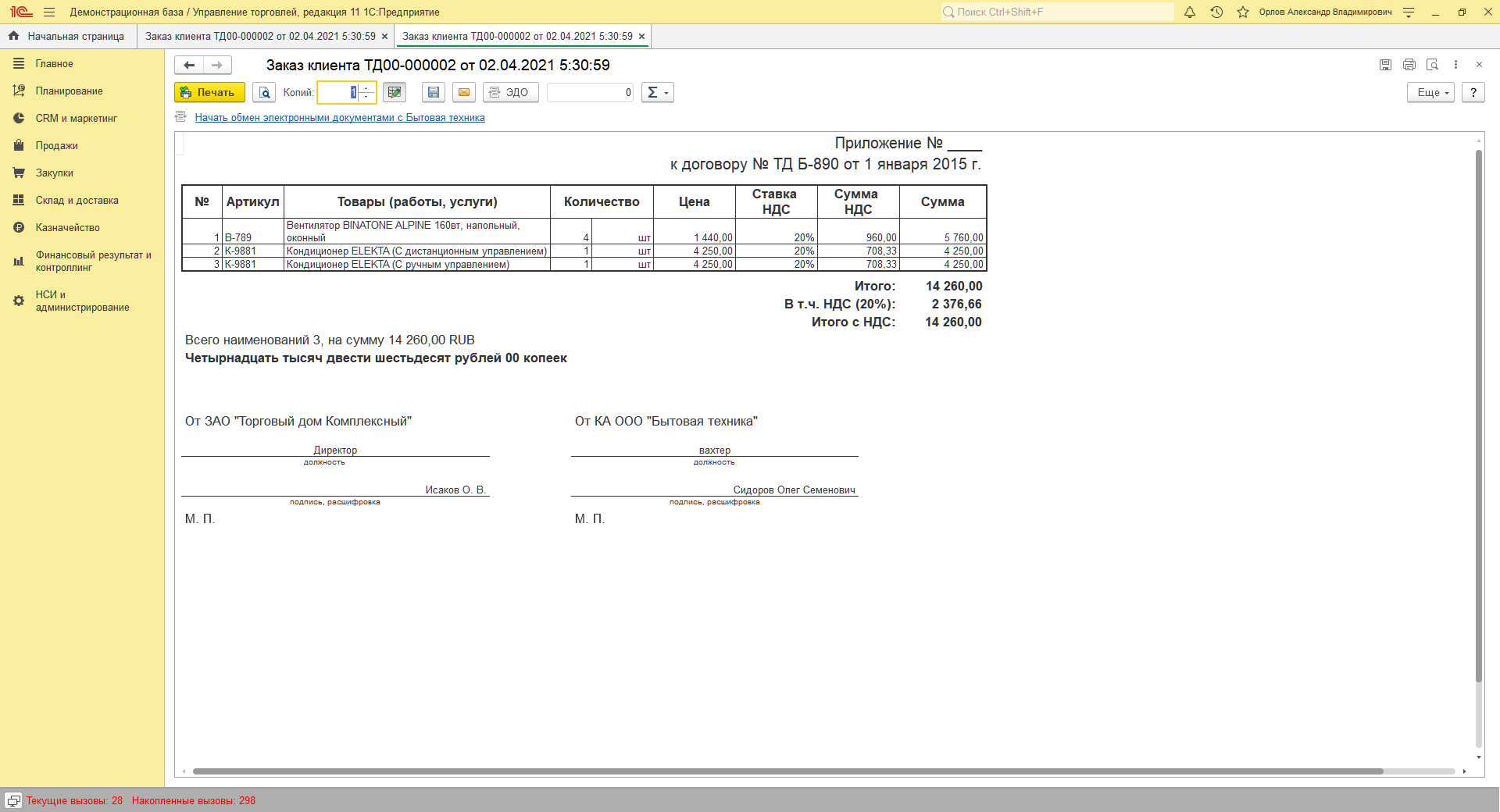Open the Главное section
1500x812 pixels.
pos(82,64)
